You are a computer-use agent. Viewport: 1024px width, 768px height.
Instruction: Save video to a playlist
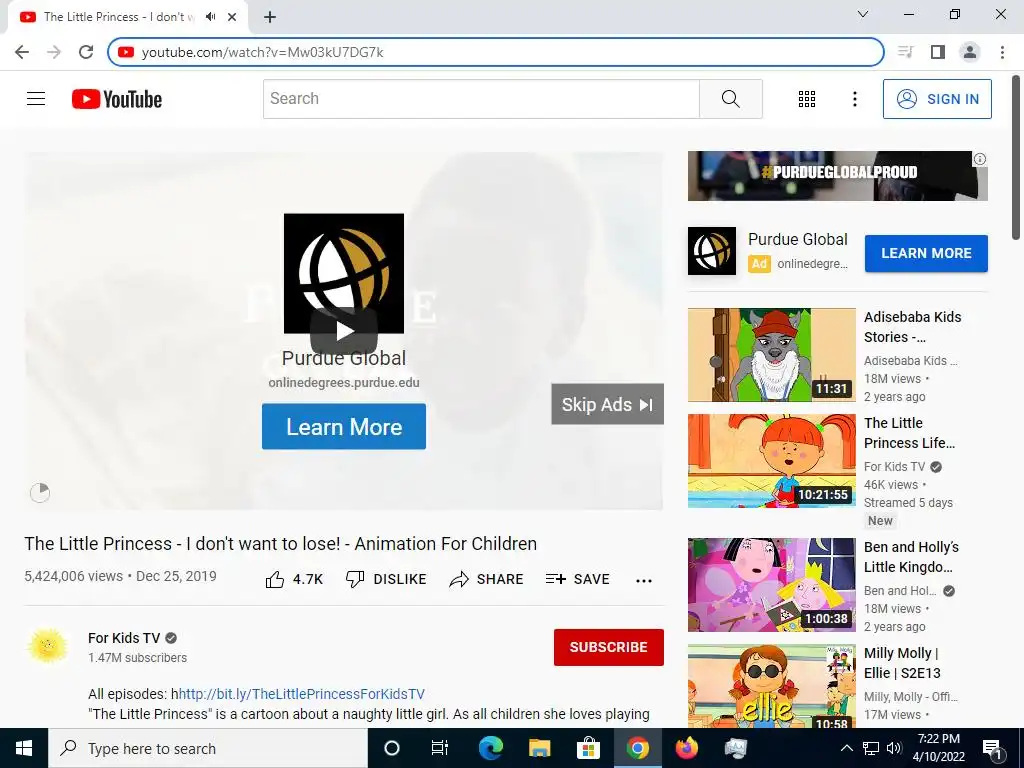pos(578,579)
